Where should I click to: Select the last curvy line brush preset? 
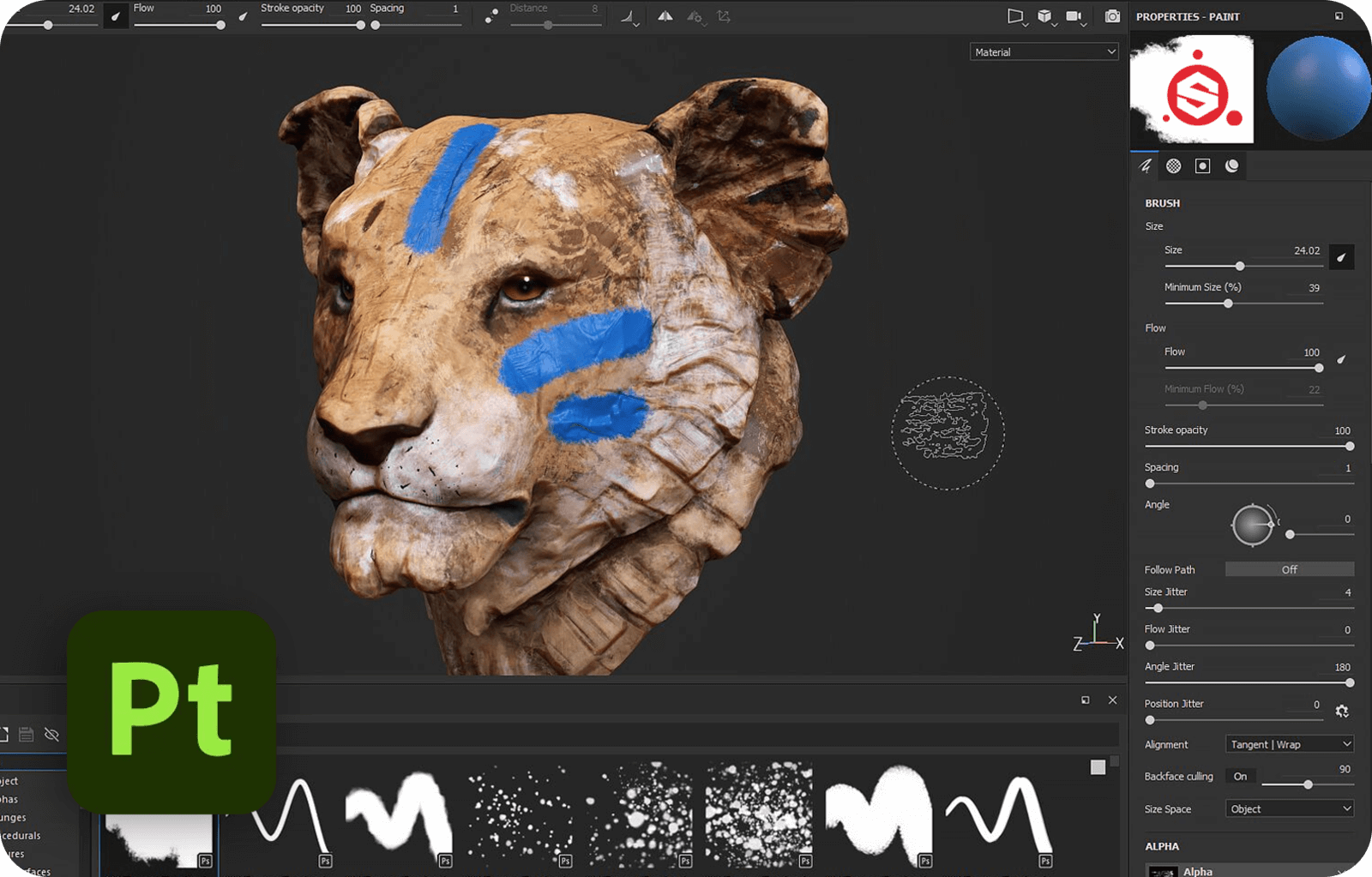[1000, 818]
